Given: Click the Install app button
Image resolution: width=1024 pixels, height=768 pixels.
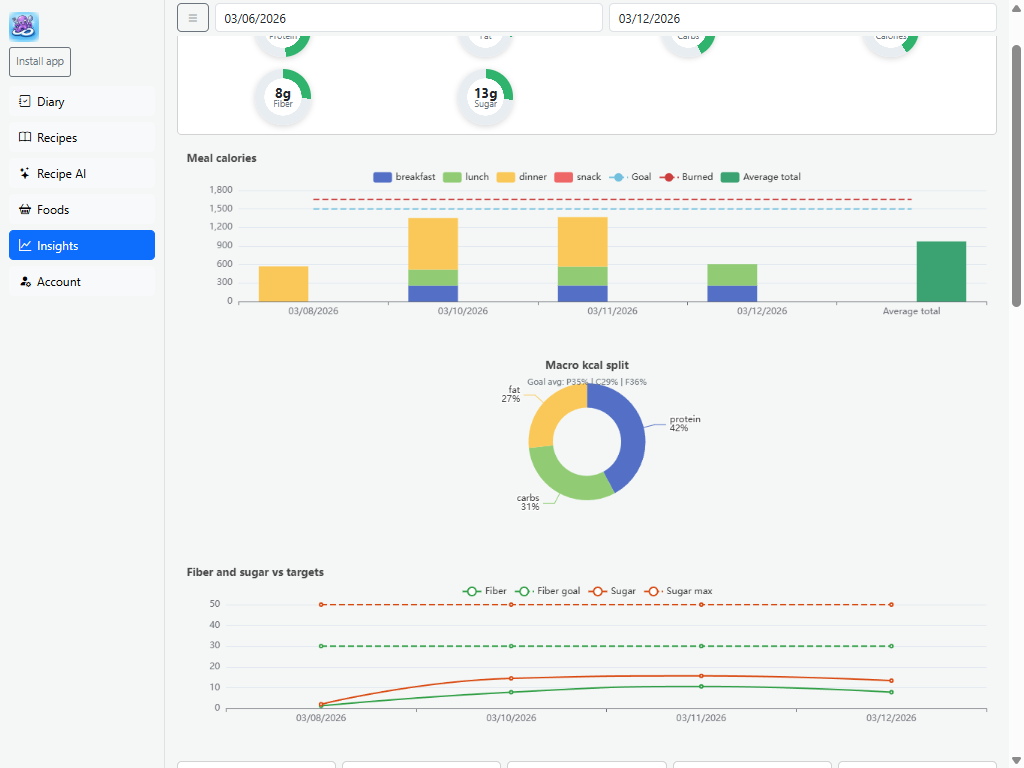Looking at the screenshot, I should 39,61.
